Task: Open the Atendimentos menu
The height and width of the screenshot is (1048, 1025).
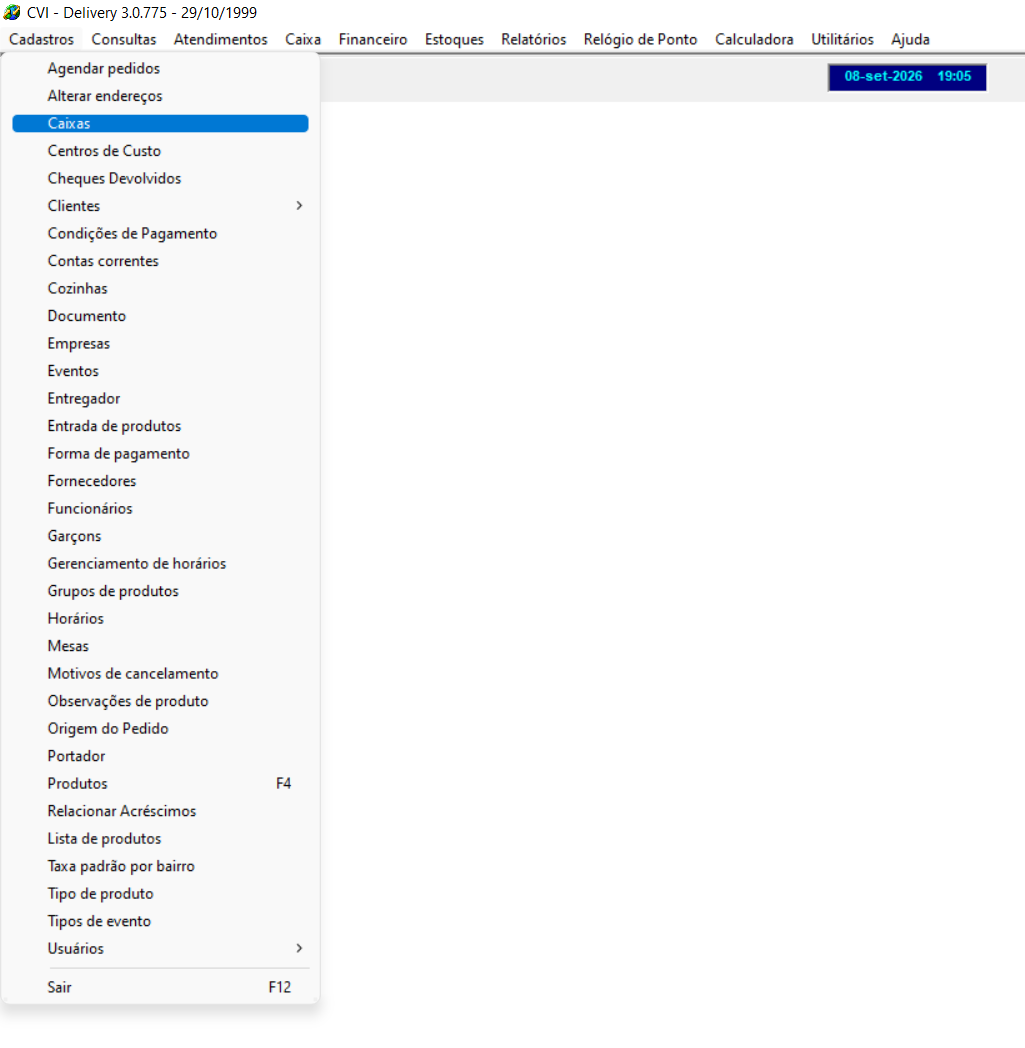Action: (x=221, y=39)
